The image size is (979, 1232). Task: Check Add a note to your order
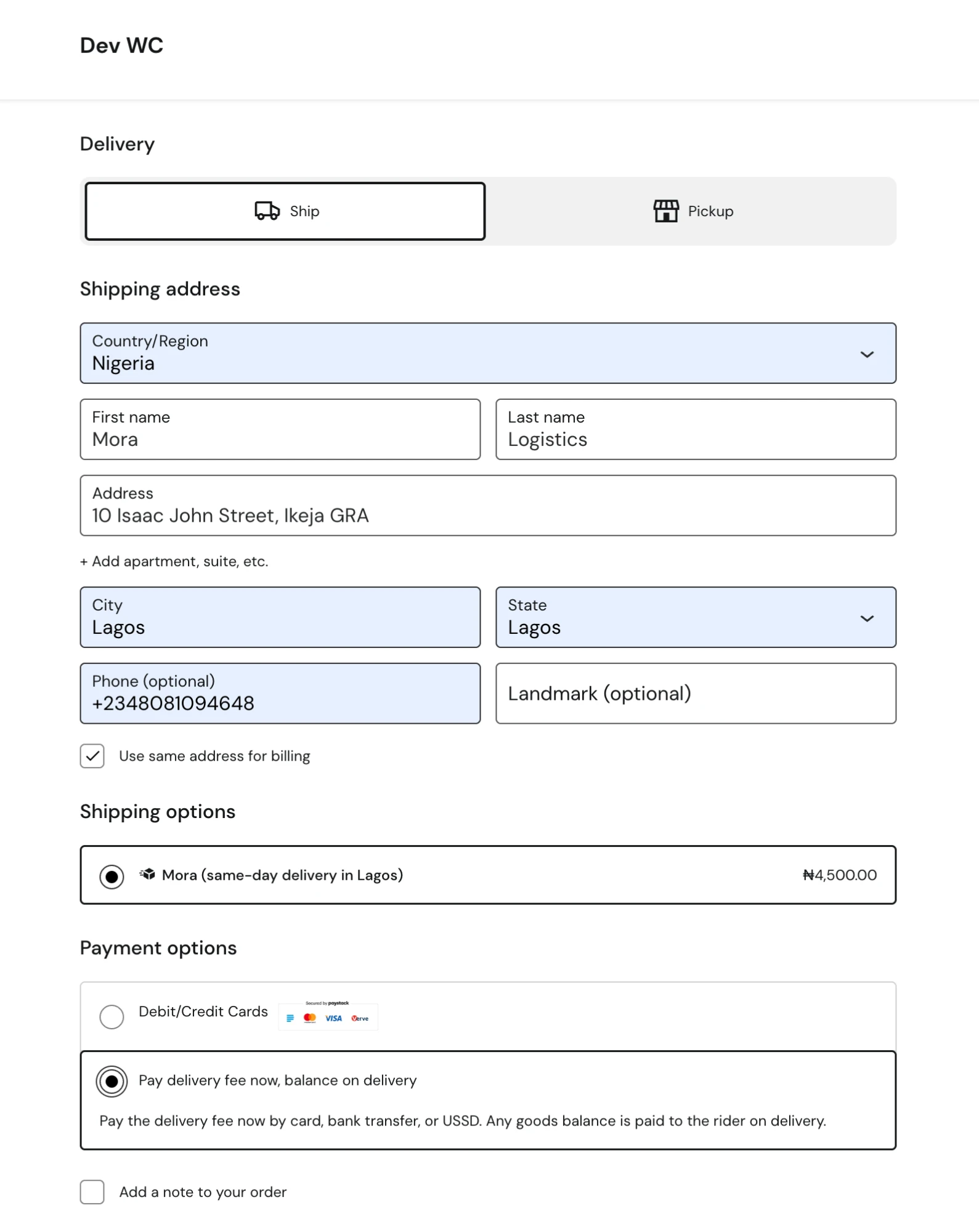click(x=92, y=1191)
